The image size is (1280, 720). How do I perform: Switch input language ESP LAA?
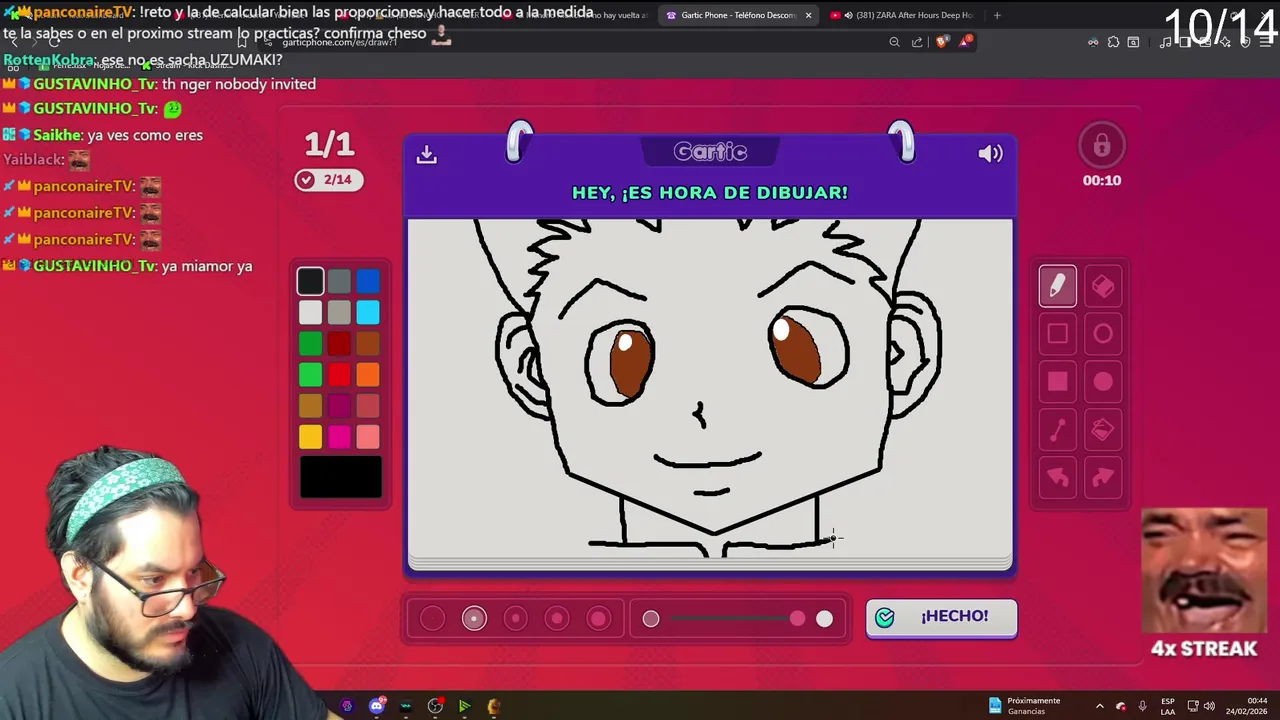[x=1167, y=706]
